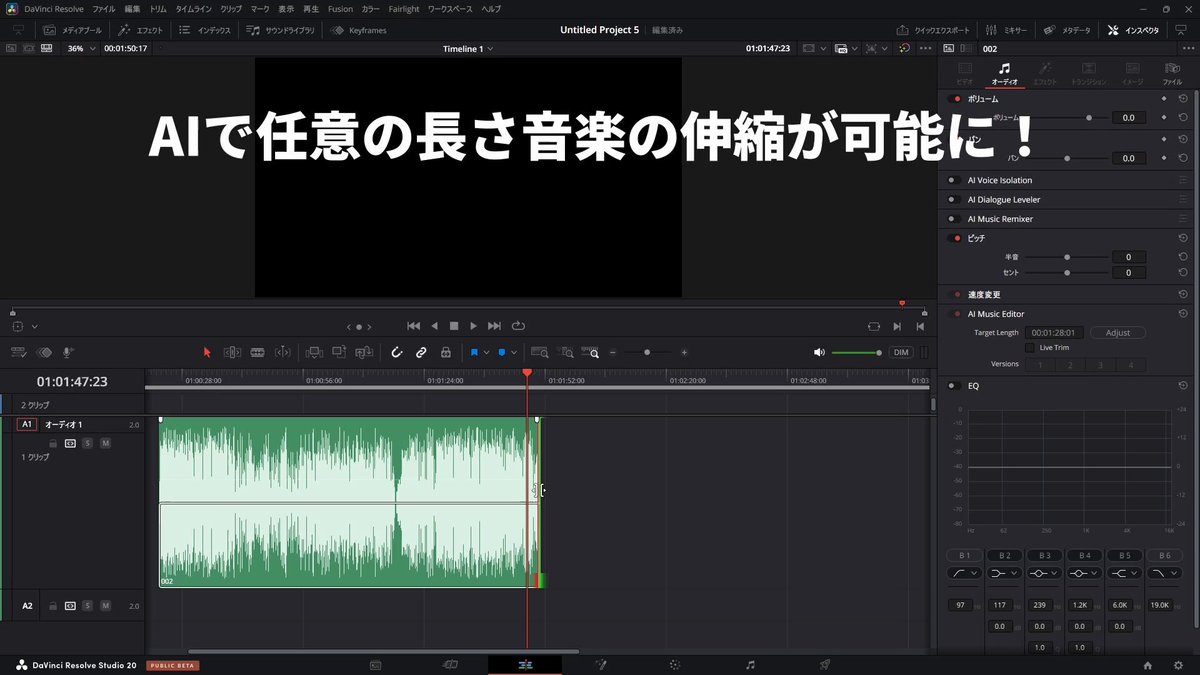Screen dimensions: 1200x675
Task: Add a blue marker at the playhead
Action: pos(502,352)
